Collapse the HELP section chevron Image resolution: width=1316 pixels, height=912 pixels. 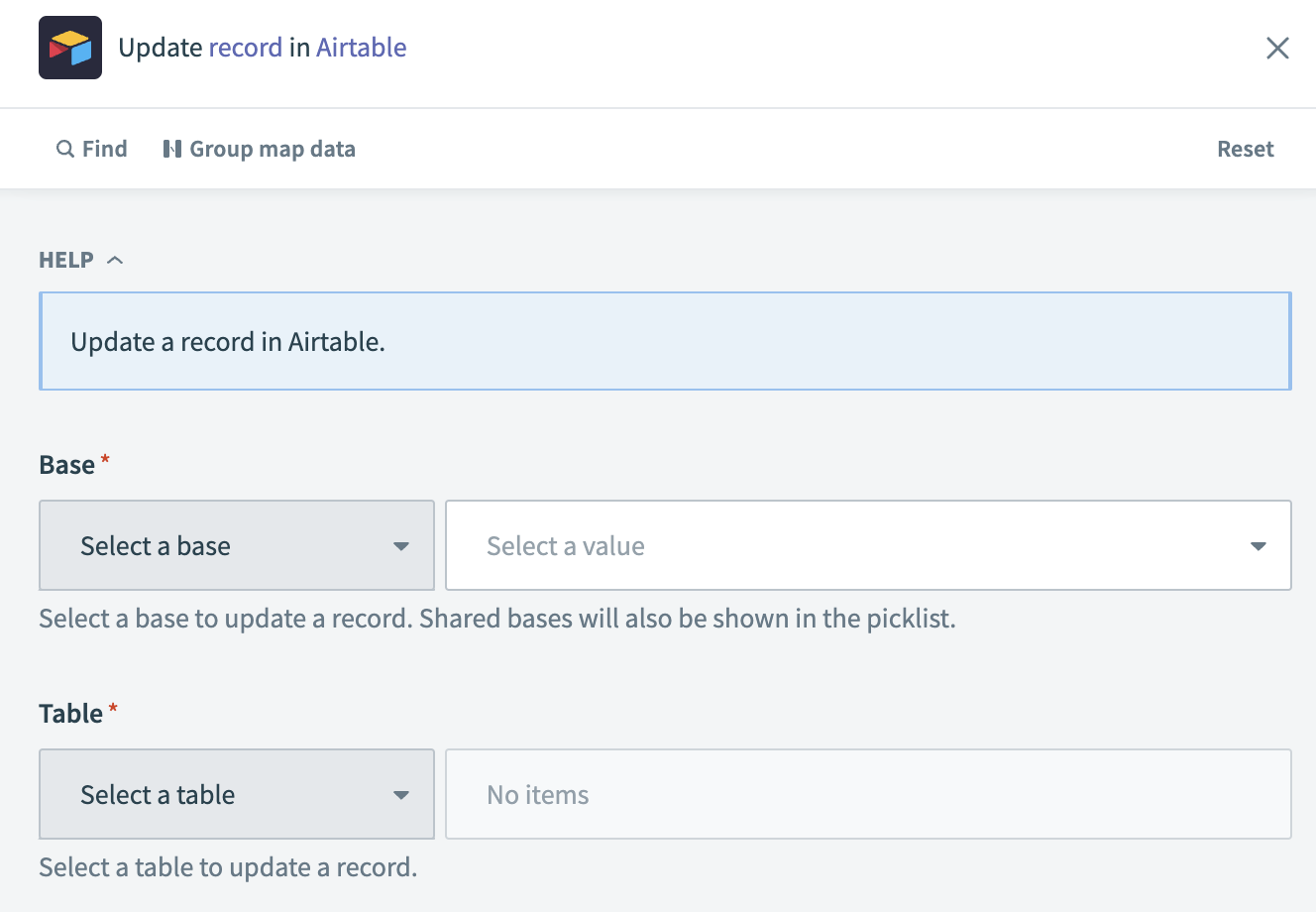(114, 259)
